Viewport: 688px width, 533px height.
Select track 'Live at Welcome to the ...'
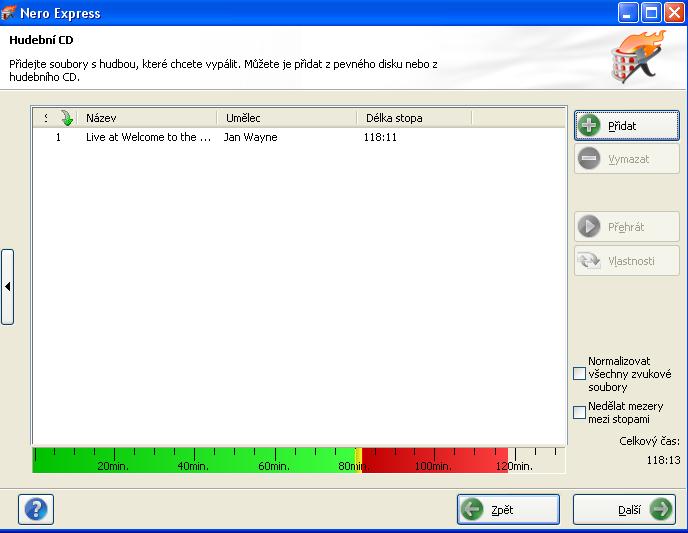point(148,137)
